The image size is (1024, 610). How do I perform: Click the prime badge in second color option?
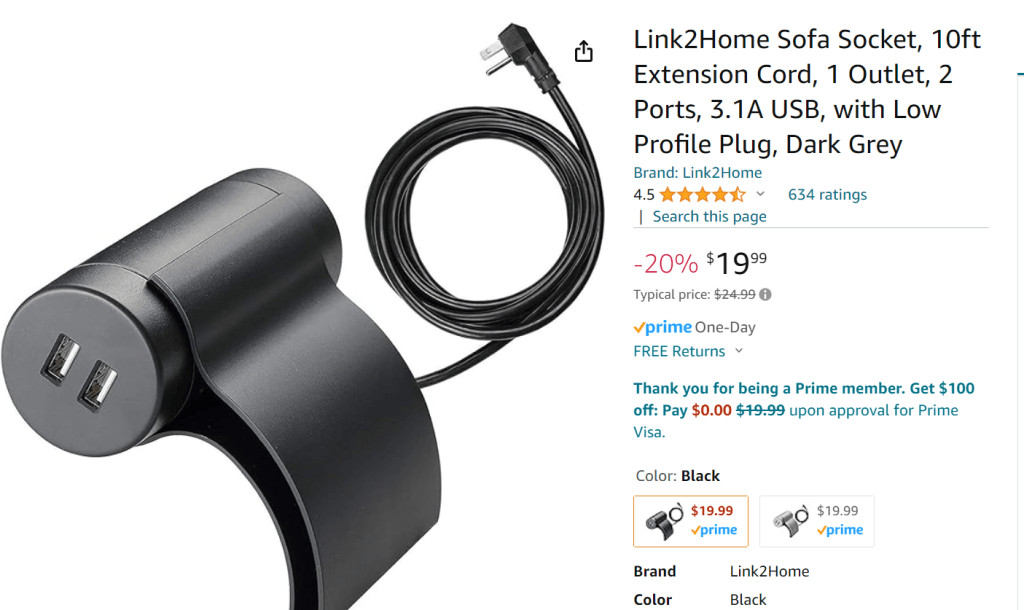[x=840, y=530]
